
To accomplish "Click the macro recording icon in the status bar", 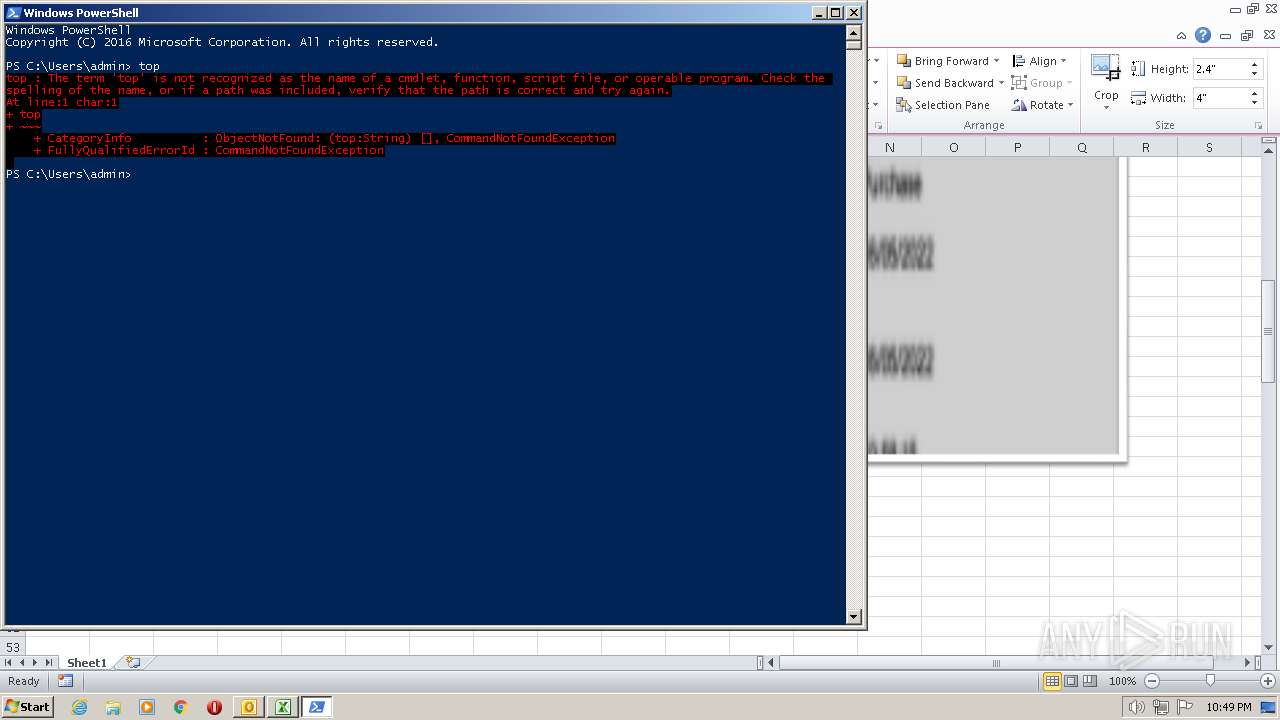I will pyautogui.click(x=65, y=681).
